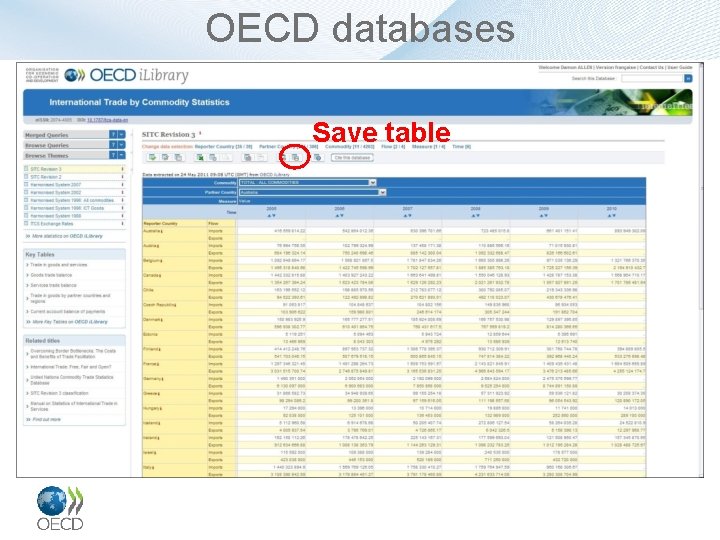Open the Commodity dropdown
The image size is (720, 540).
[308, 182]
